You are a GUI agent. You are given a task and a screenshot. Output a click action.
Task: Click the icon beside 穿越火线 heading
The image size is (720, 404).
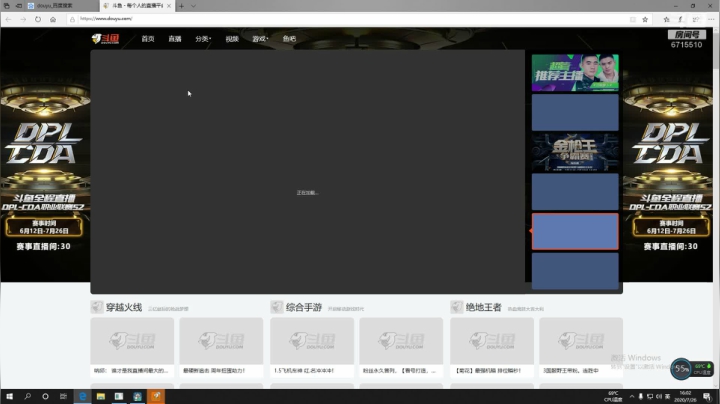pyautogui.click(x=97, y=307)
